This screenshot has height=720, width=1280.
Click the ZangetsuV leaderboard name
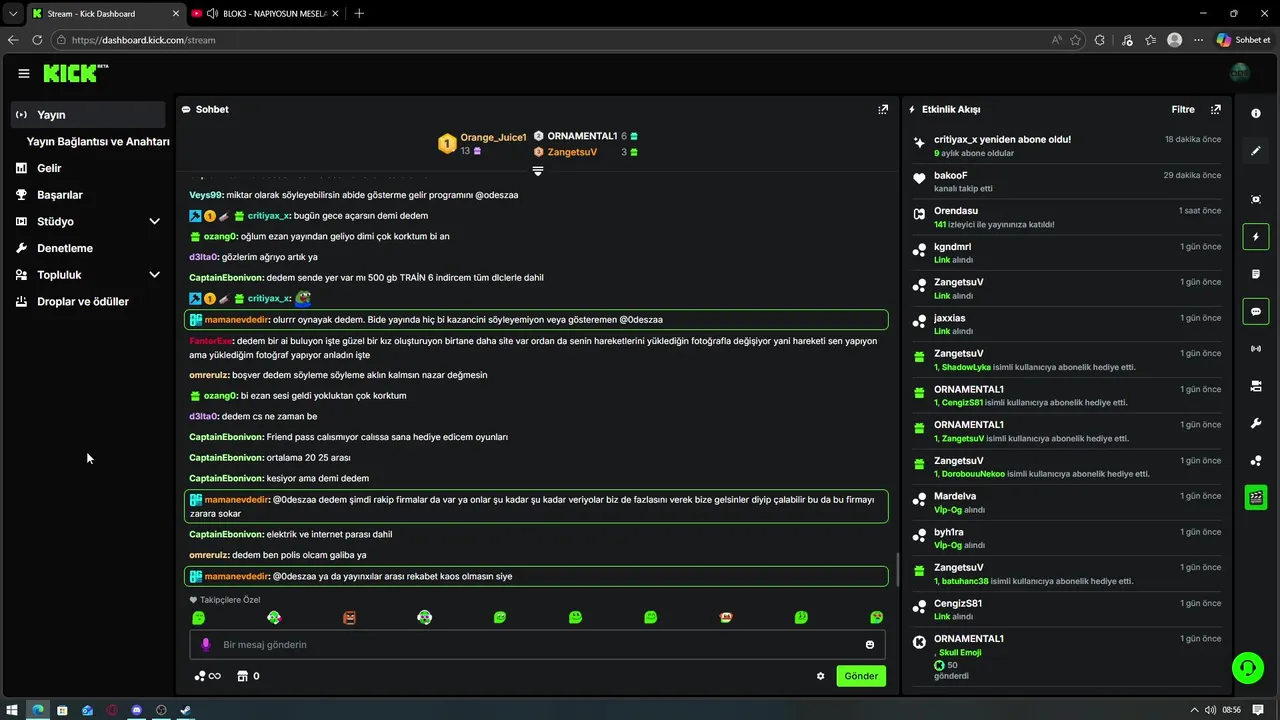tap(572, 152)
